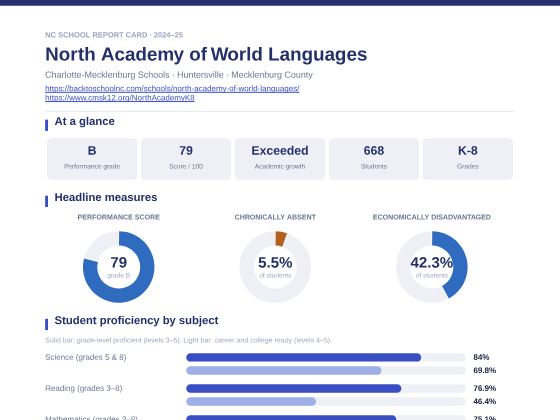This screenshot has height=420, width=560.
Task: Click the Science solid bar at 84%
Action: click(304, 357)
